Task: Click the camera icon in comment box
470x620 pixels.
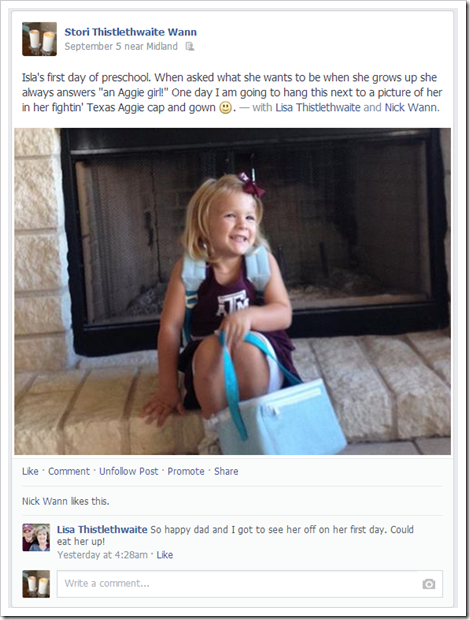Action: 428,584
